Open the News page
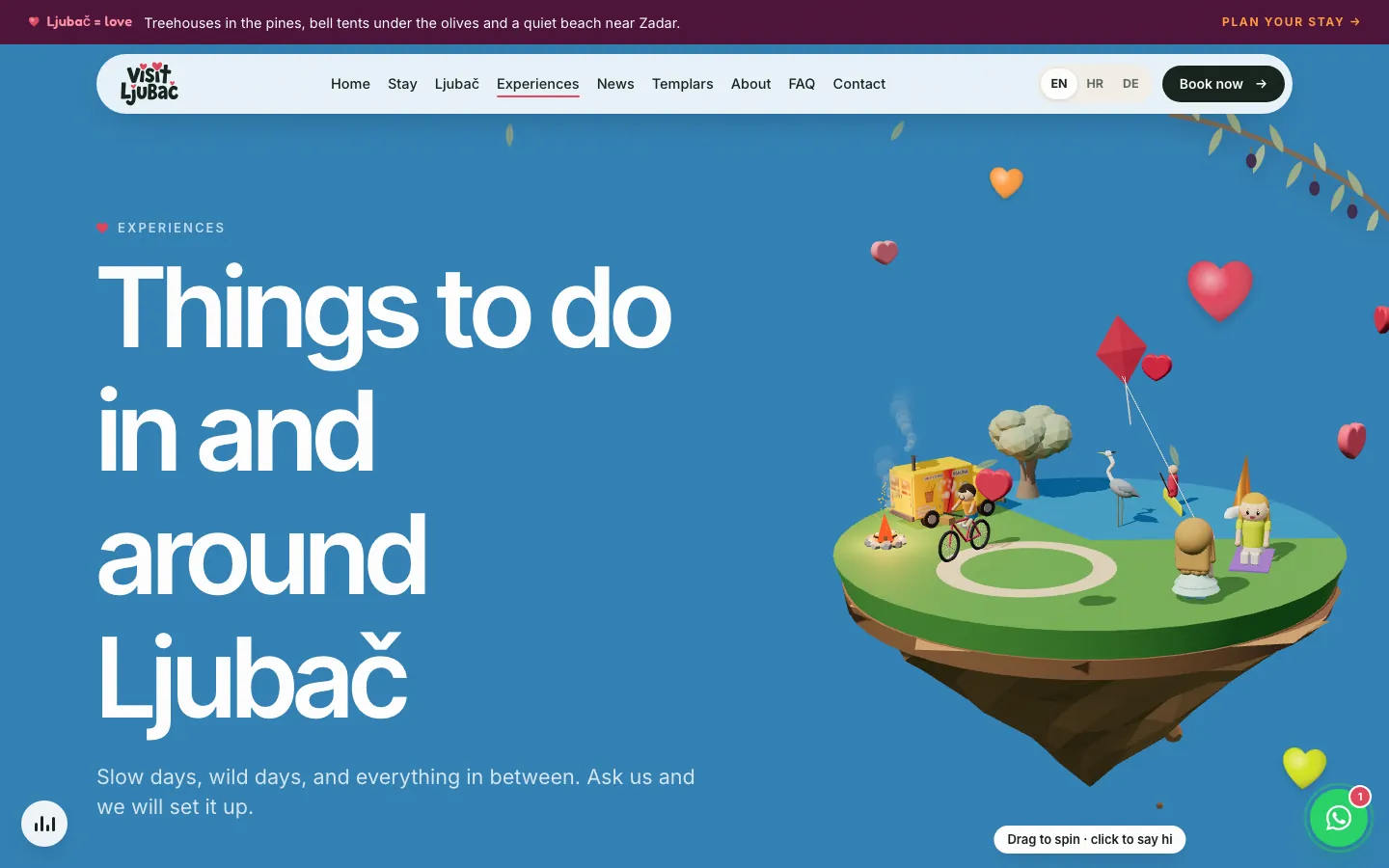This screenshot has width=1389, height=868. click(615, 84)
